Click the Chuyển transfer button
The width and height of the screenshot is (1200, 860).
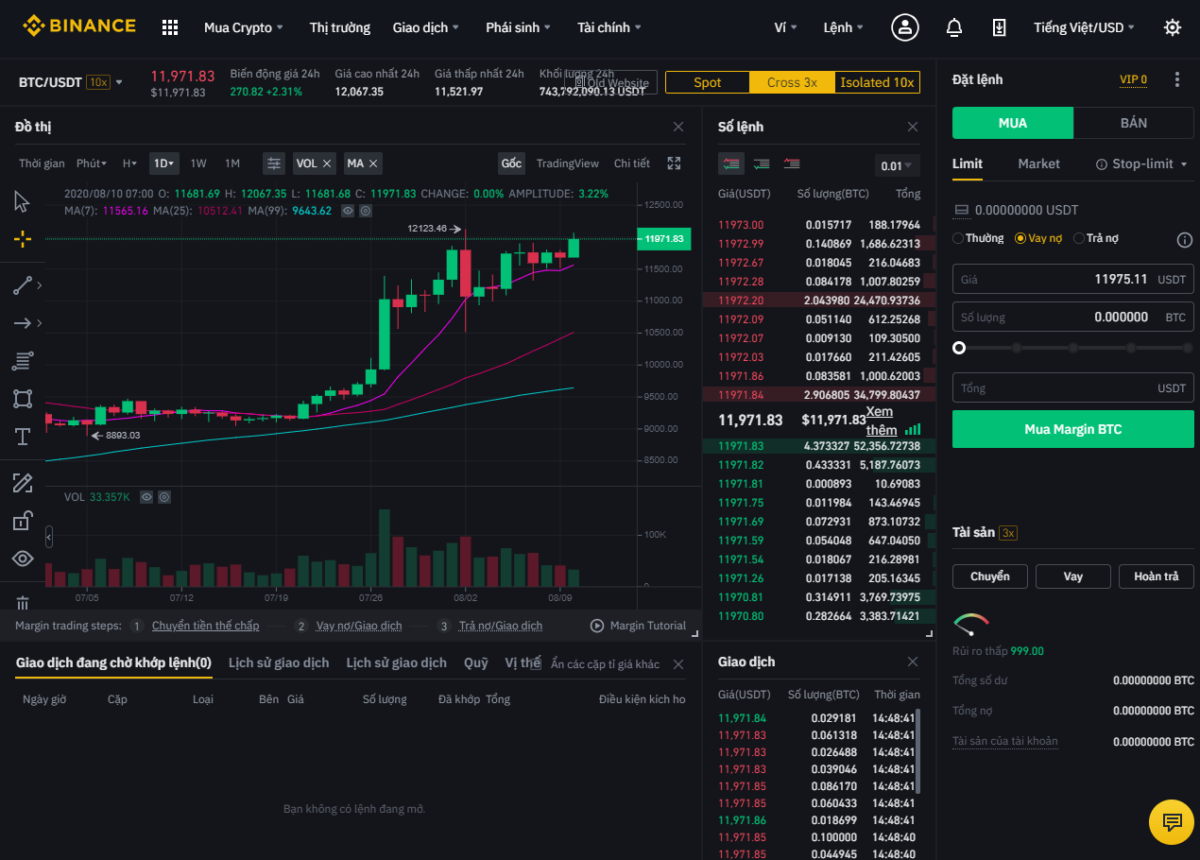click(x=990, y=576)
